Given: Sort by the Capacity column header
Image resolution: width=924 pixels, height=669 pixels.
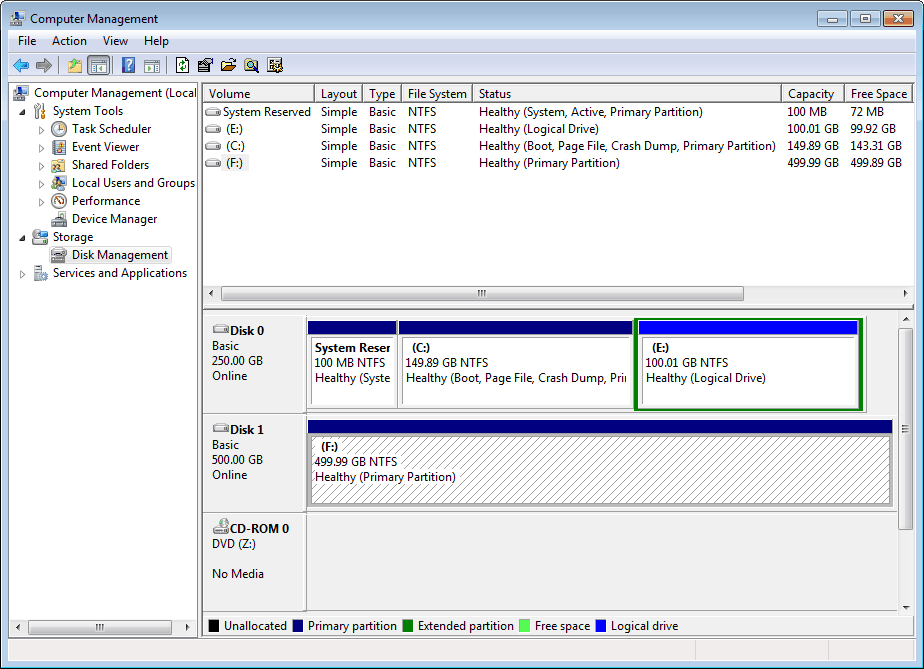Looking at the screenshot, I should click(813, 94).
